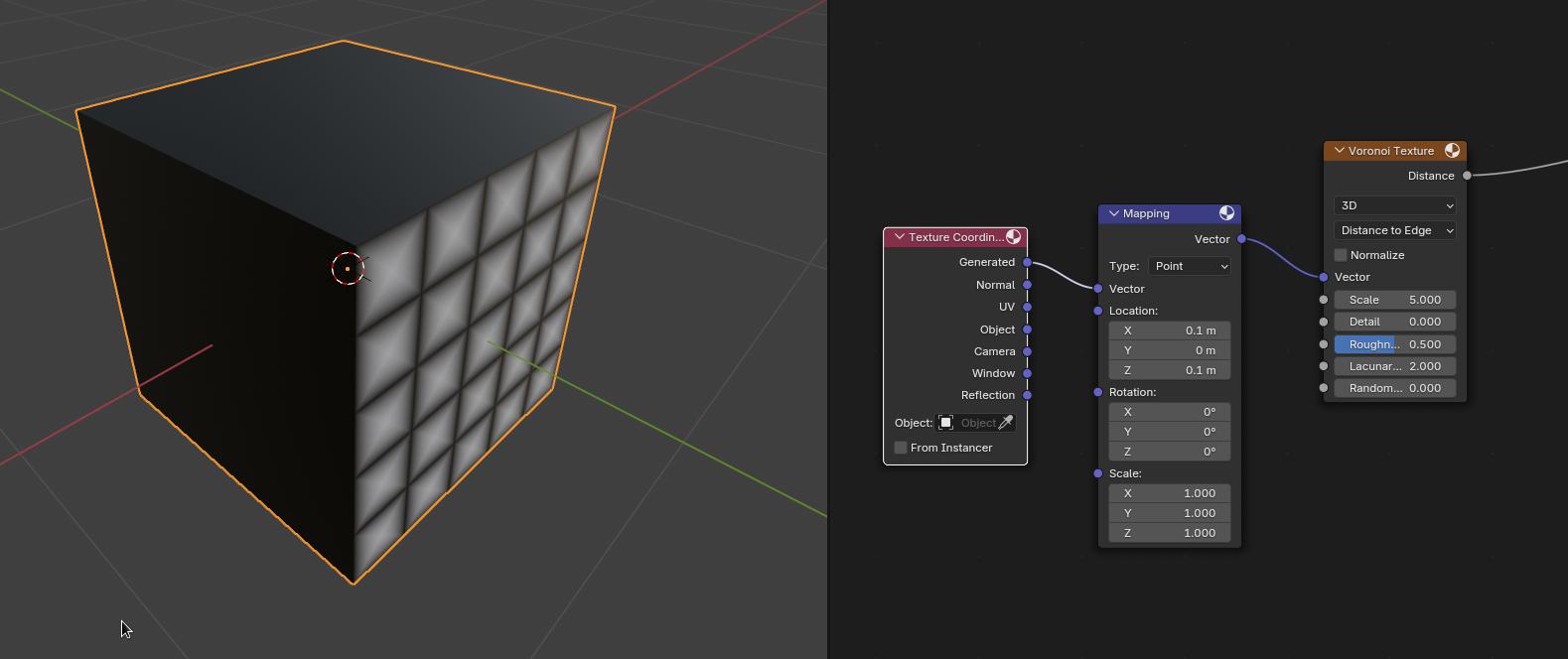Viewport: 1568px width, 659px height.
Task: Click the Voronoi Vector input socket
Action: [x=1324, y=277]
